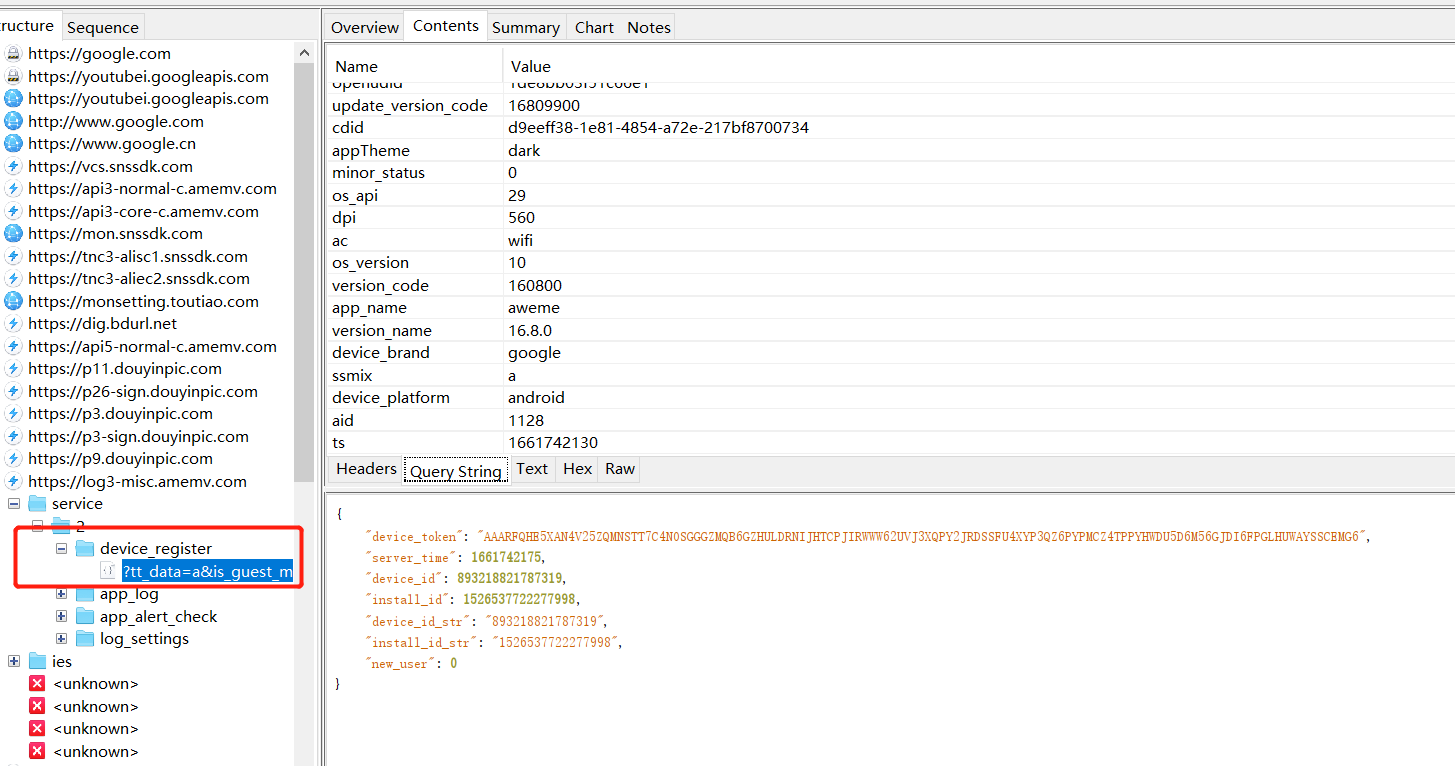1455x766 pixels.
Task: Click the lightning icon next to dig.bdurl.net
Action: pyautogui.click(x=13, y=324)
